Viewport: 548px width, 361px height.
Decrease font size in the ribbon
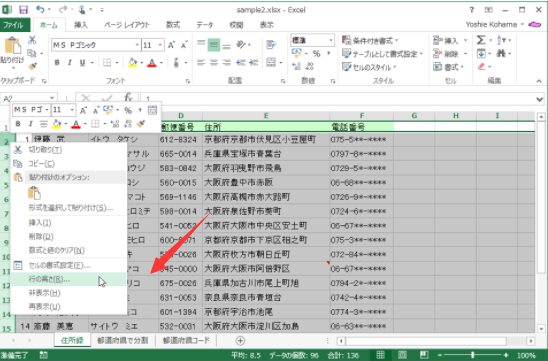184,45
